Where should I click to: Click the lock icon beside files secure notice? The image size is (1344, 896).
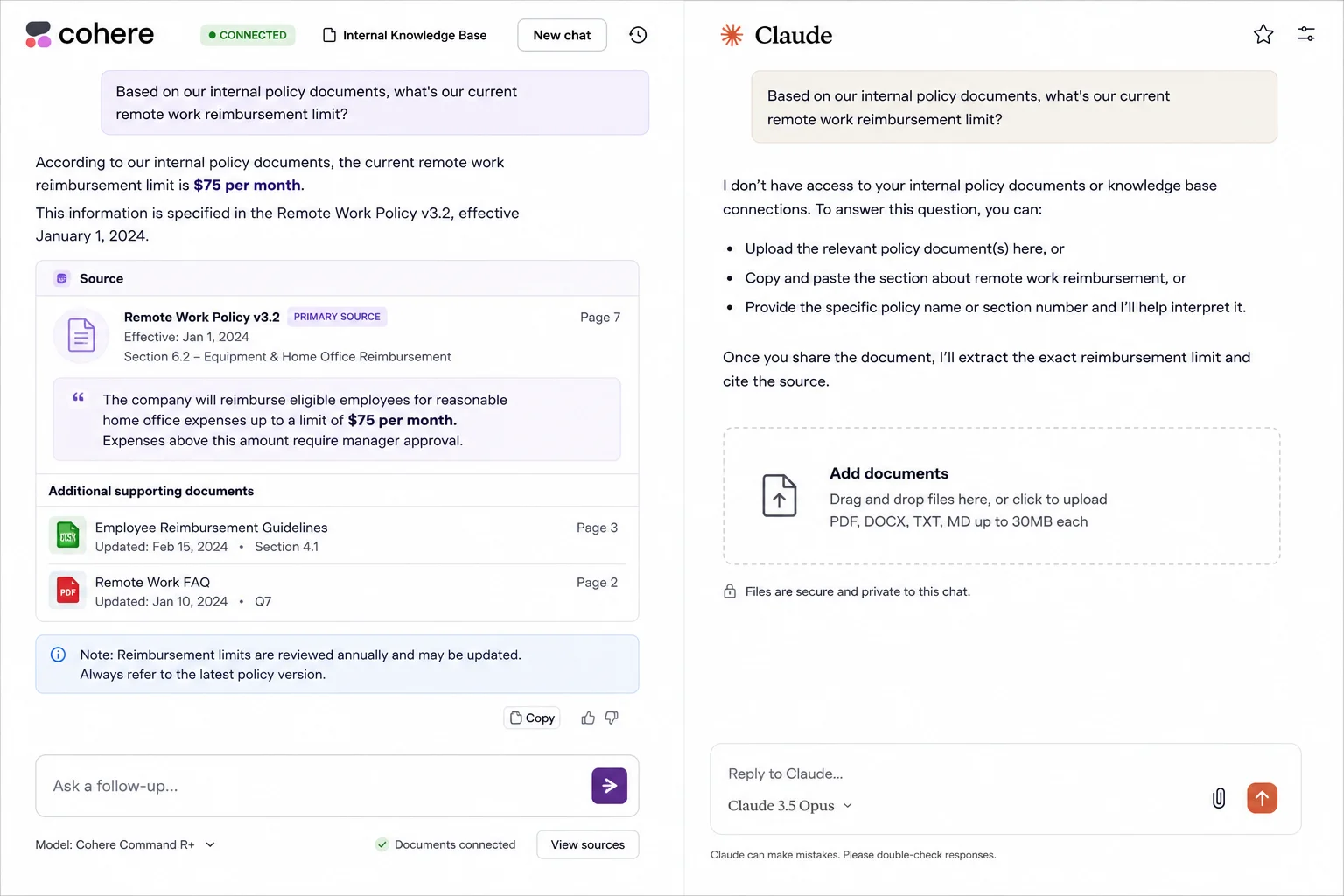click(730, 591)
